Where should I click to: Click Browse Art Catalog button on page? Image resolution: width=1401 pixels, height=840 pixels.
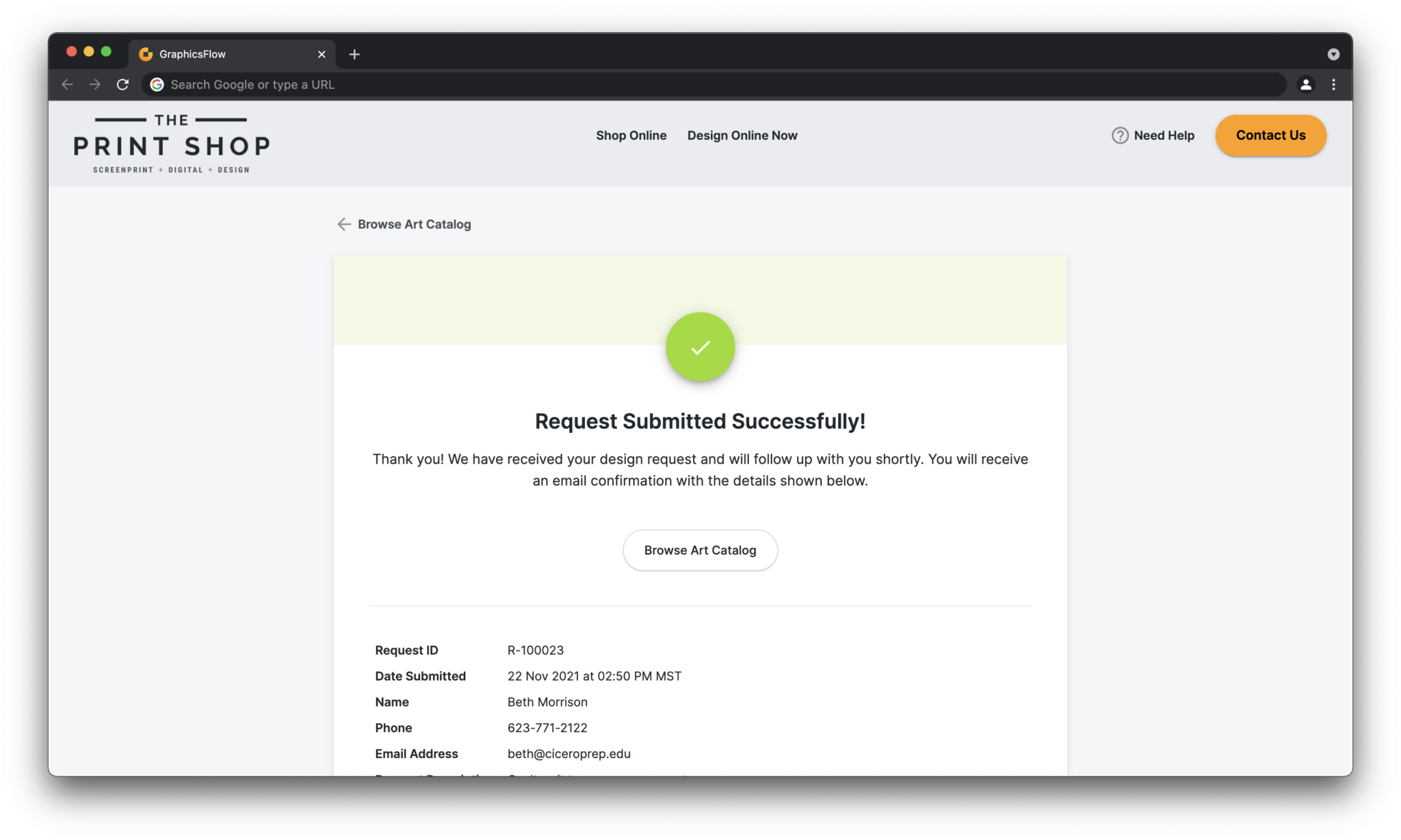click(700, 550)
